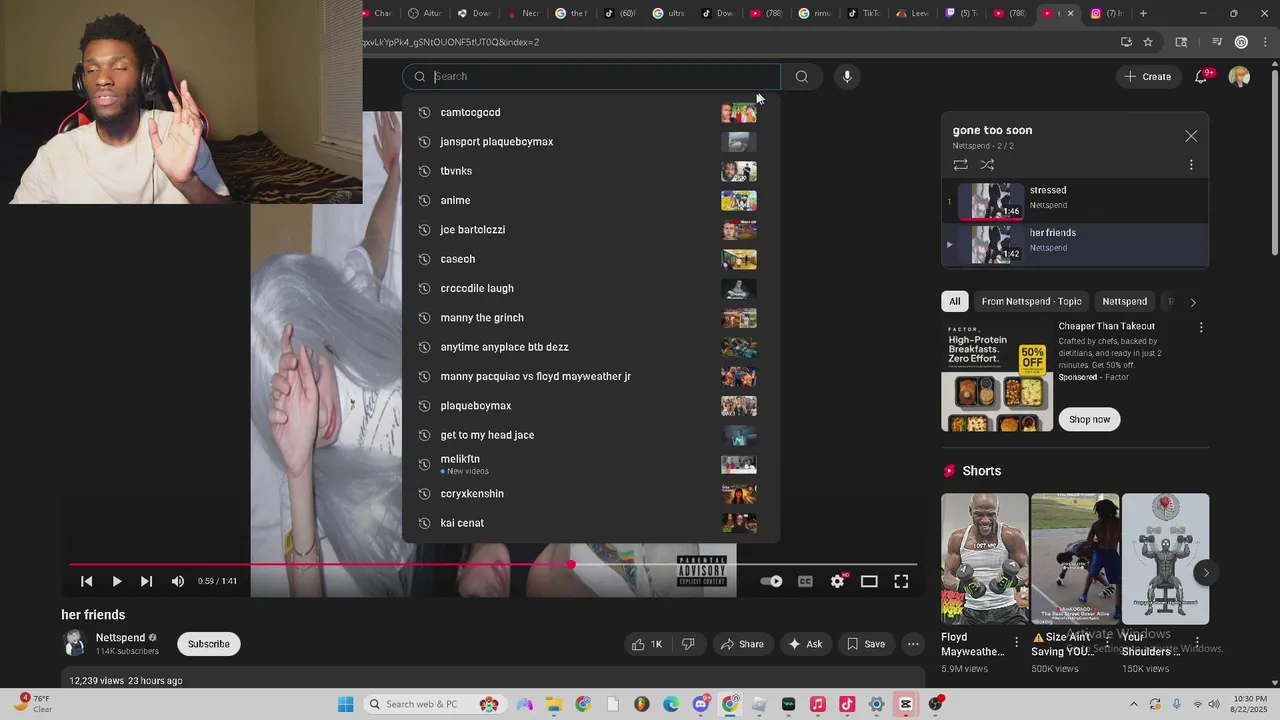Play the paused video
Screen dimensions: 1280x720
(x=116, y=581)
